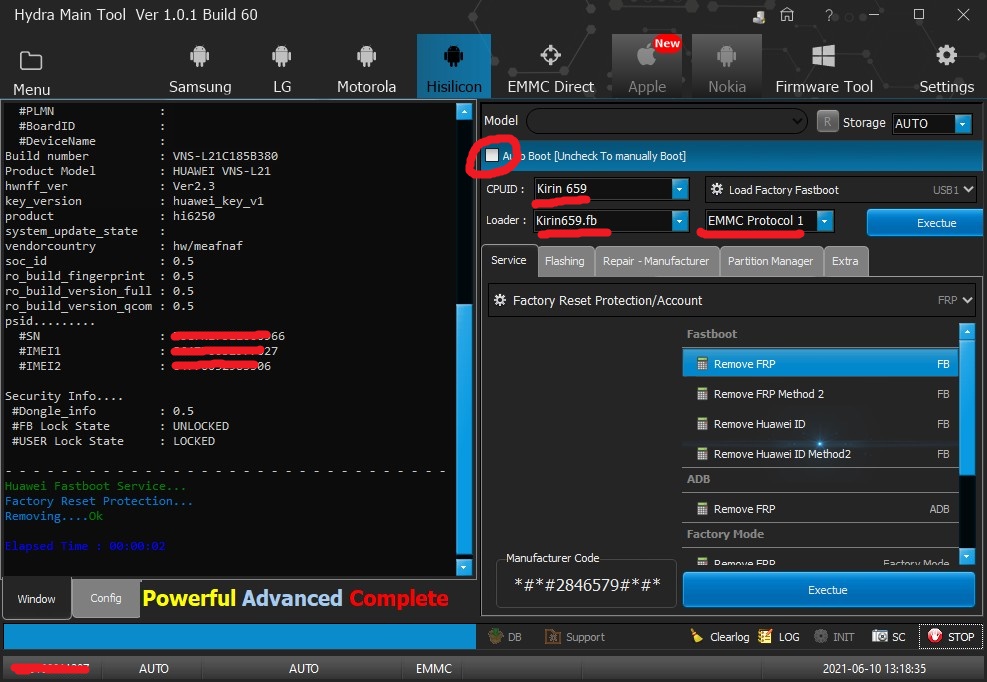
Task: Open the Apple module marked New
Action: [647, 67]
